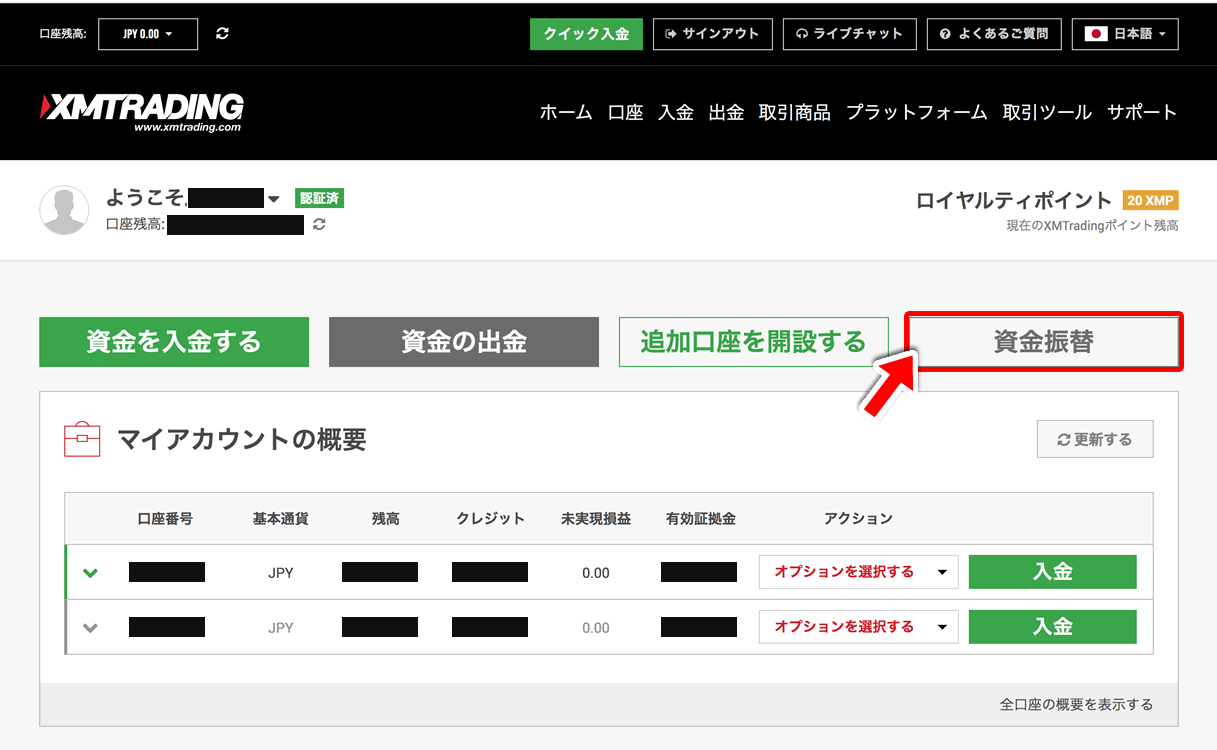Select the highlighted 資金振替 button

pyautogui.click(x=1042, y=341)
